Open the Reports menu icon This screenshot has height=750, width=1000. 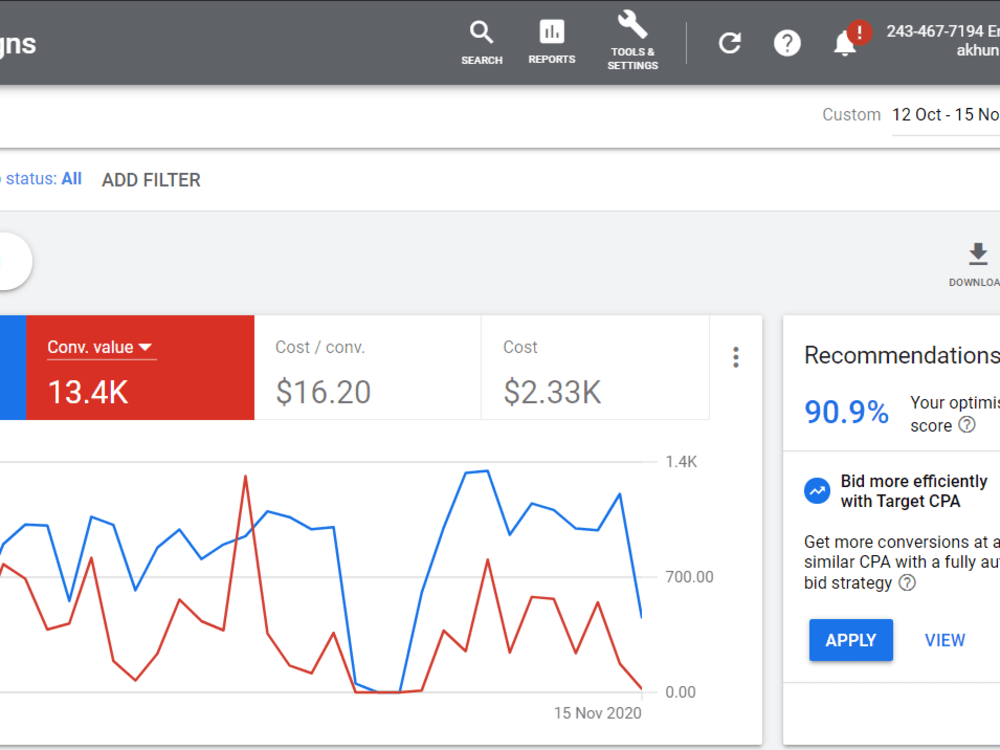pos(552,42)
